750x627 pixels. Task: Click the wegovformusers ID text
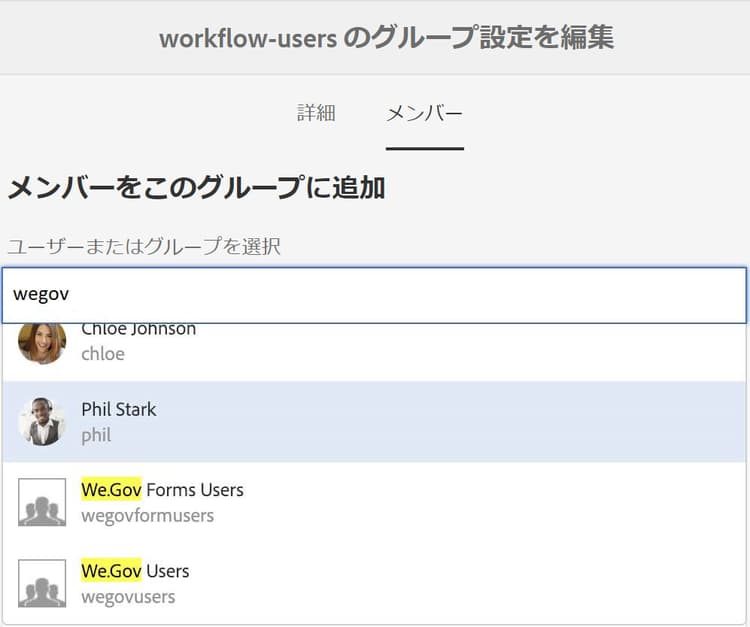click(148, 516)
